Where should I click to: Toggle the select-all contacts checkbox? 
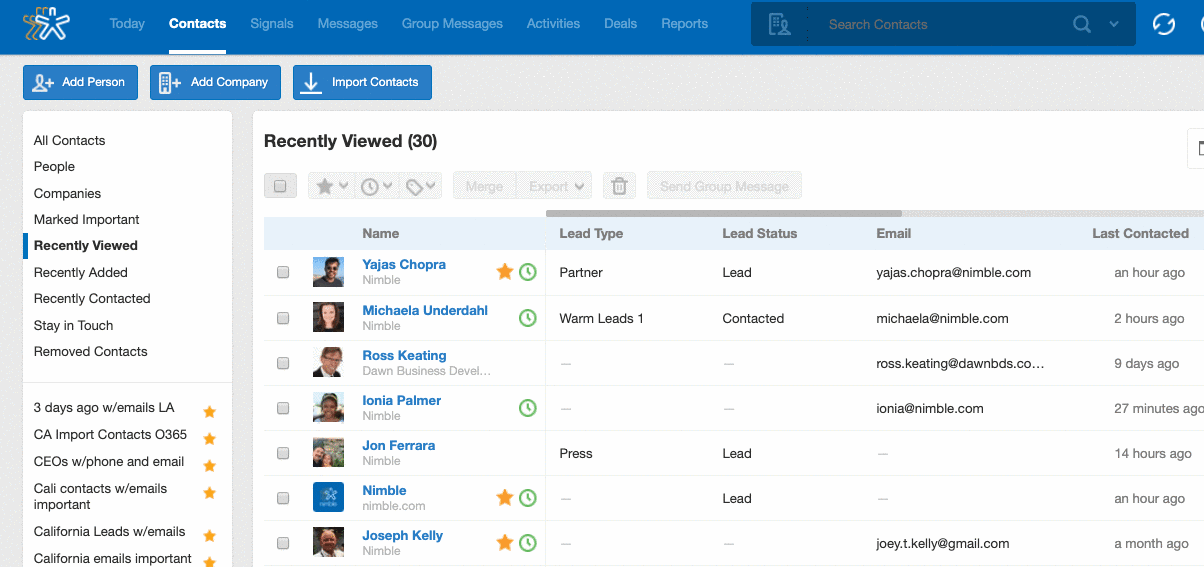pos(280,186)
